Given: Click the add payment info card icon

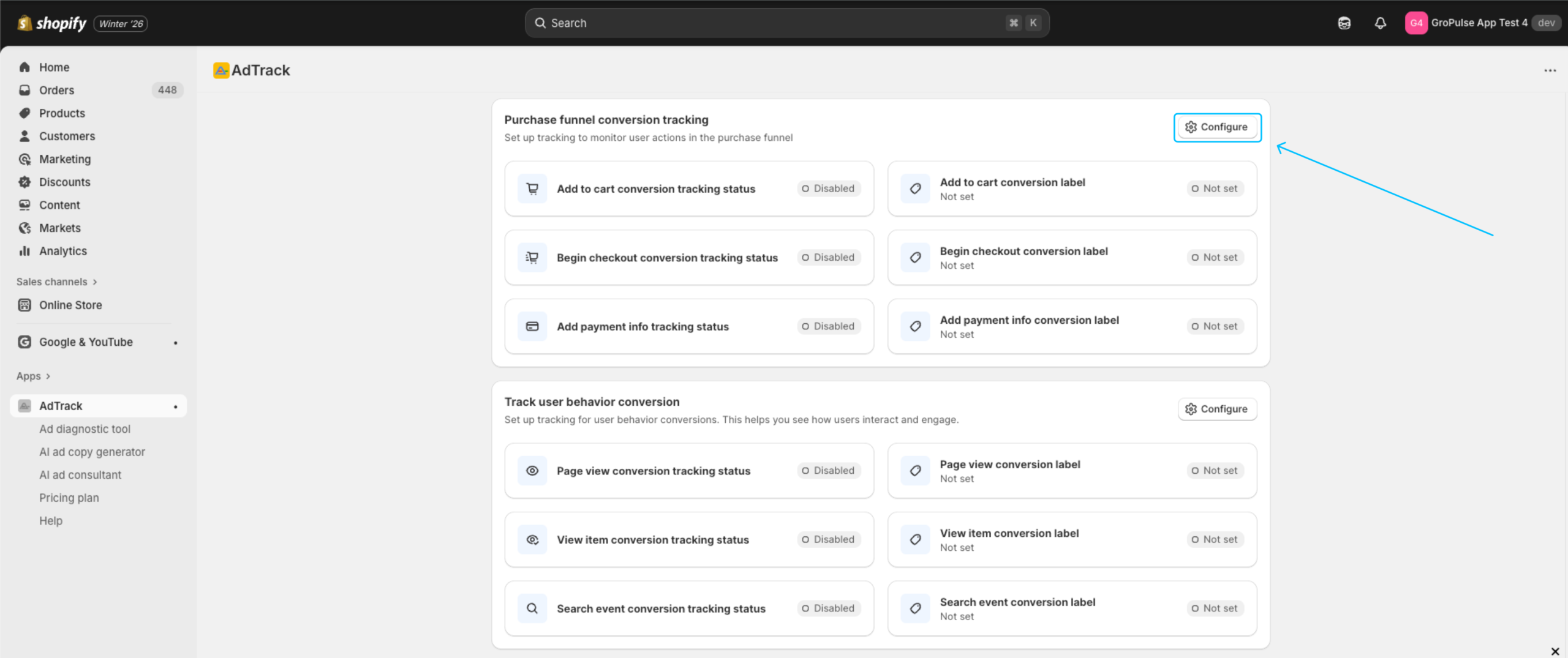Looking at the screenshot, I should coord(532,326).
